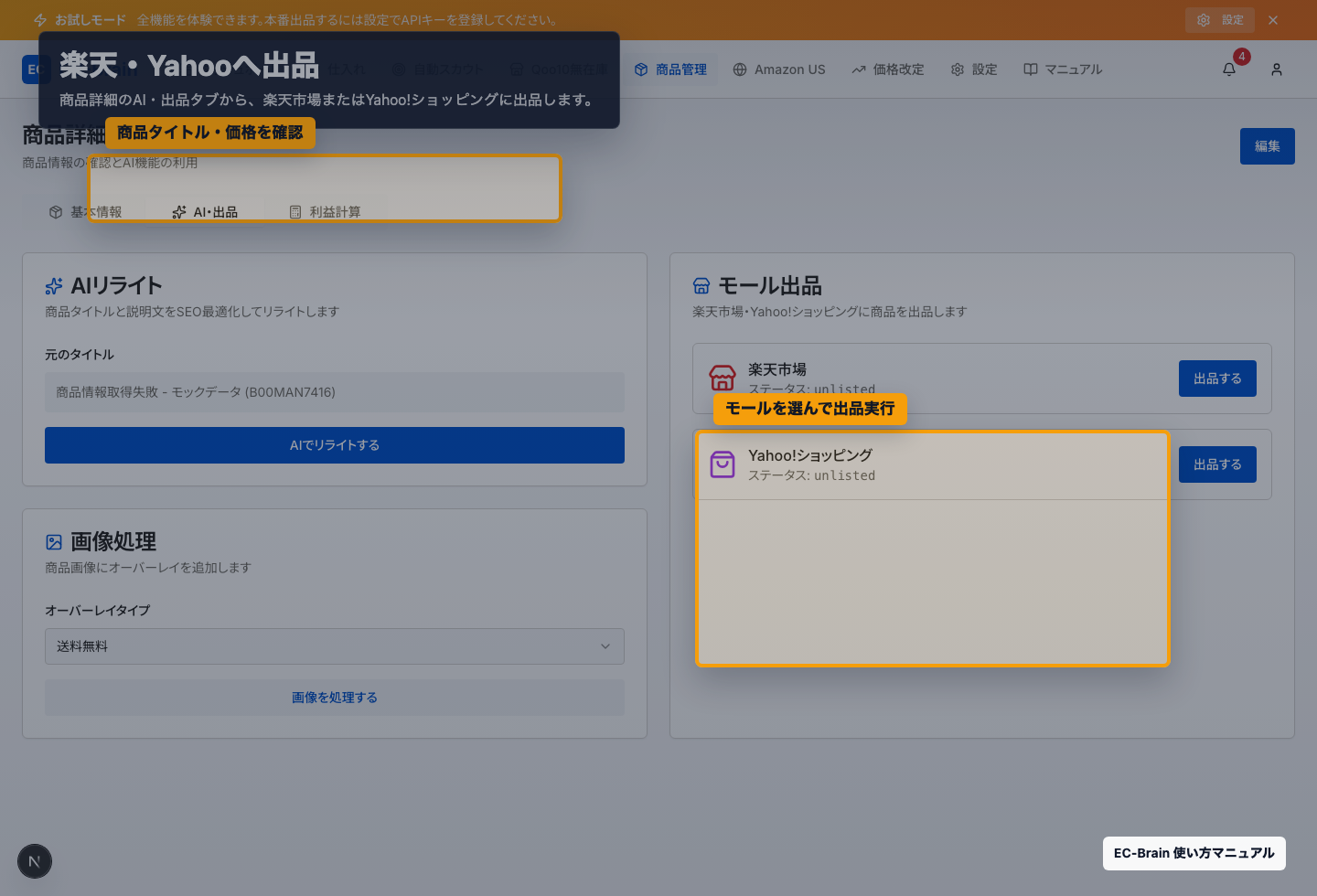
Task: Click the 全機能を体験できます banner message
Action: [348, 20]
